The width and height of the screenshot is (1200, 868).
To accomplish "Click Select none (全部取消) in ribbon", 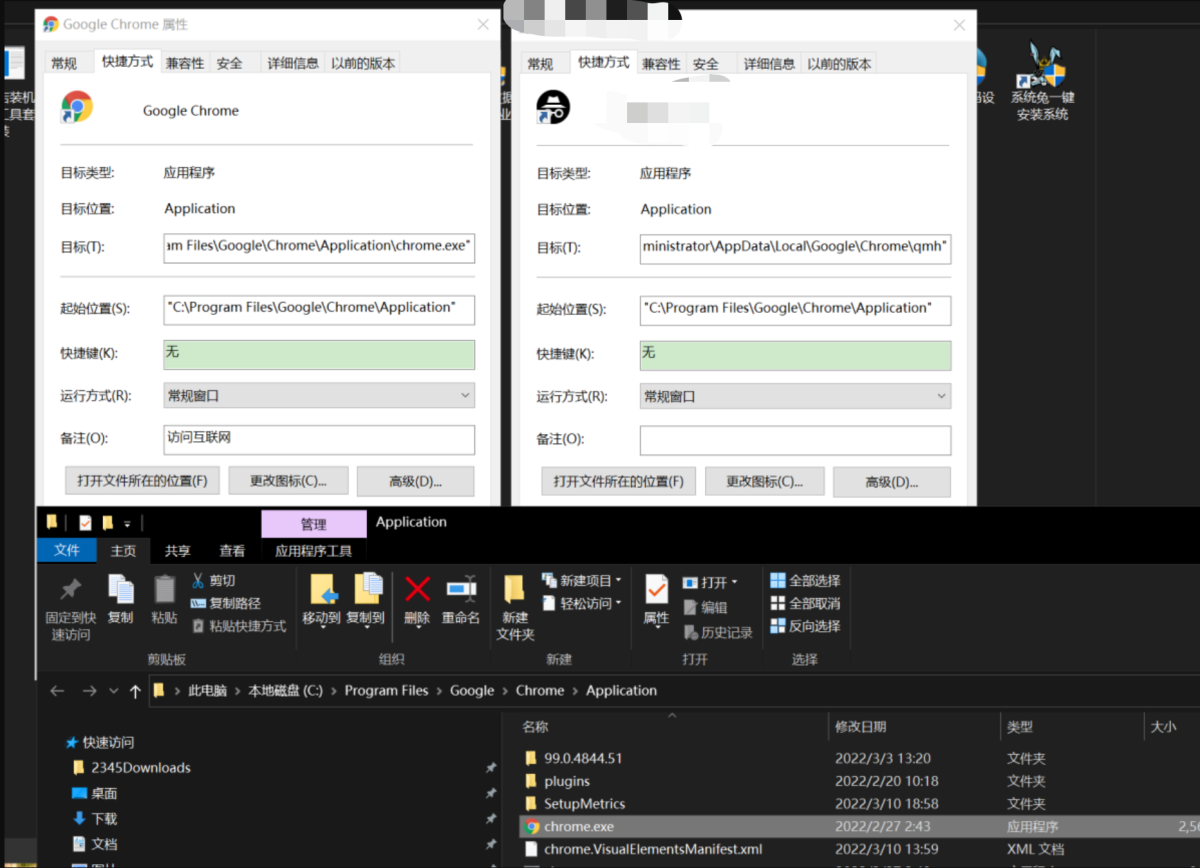I will (x=805, y=603).
